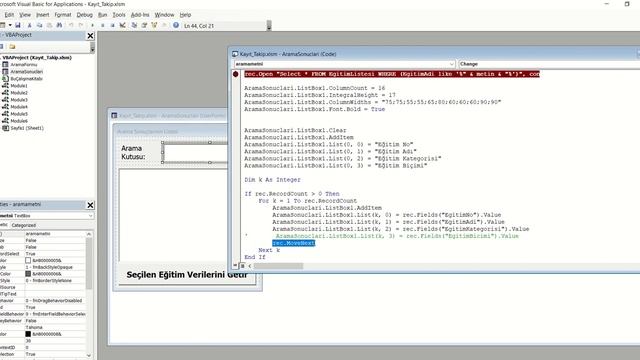This screenshot has width=640, height=360.
Task: Click the black ForeColor swatch in Properties
Action: pyautogui.click(x=28, y=334)
